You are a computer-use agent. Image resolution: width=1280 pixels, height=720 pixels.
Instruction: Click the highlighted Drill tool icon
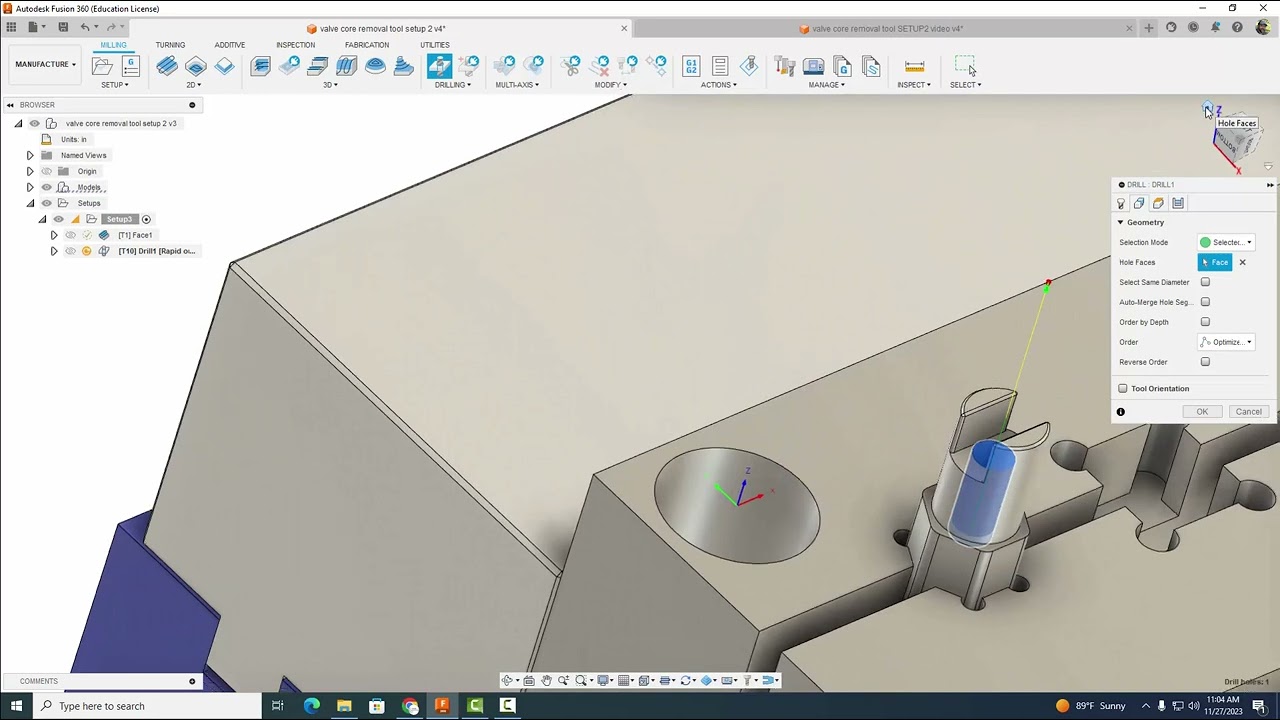click(x=439, y=66)
